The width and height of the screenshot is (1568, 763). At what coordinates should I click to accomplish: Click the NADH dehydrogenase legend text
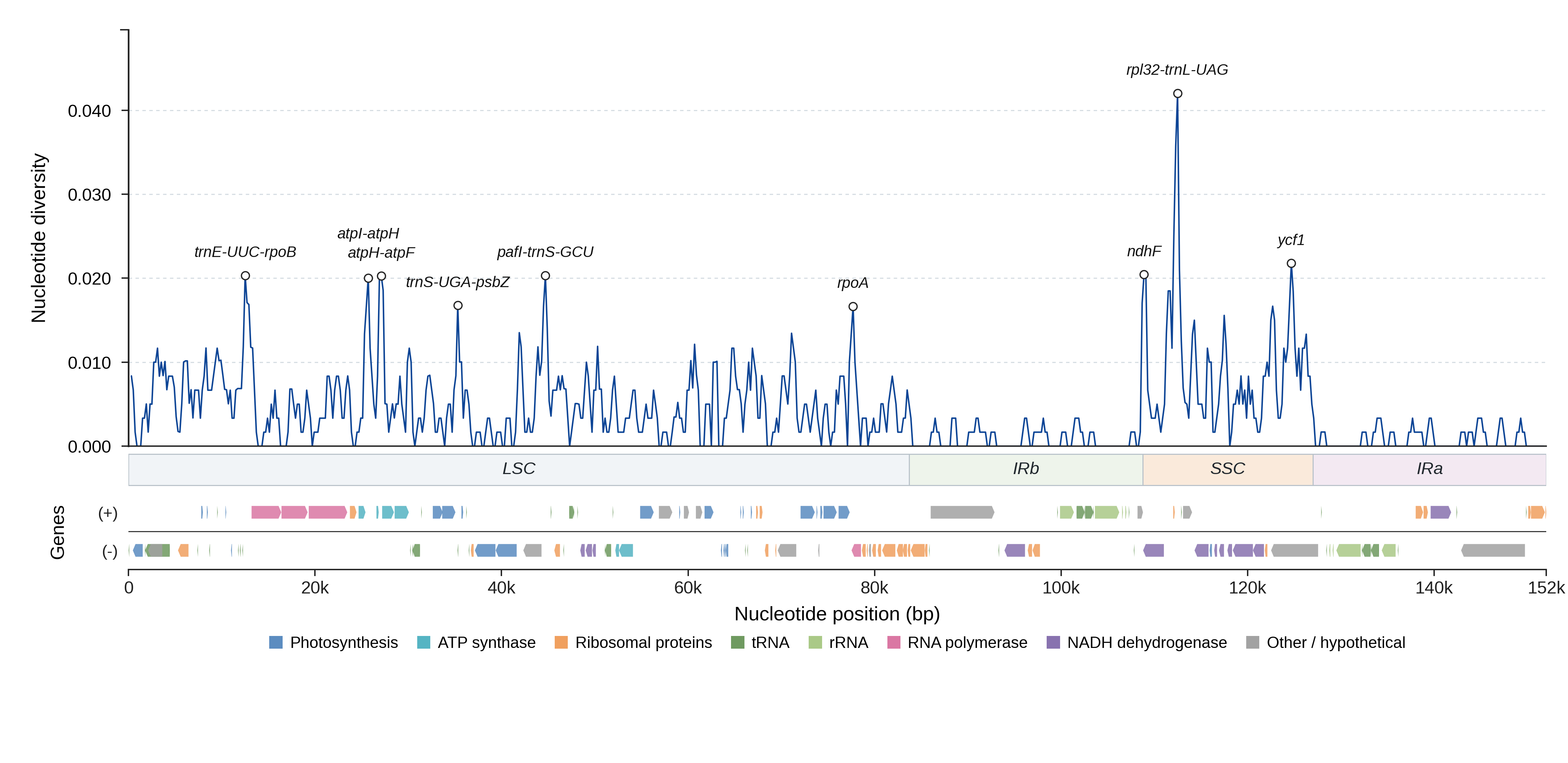tap(1147, 642)
